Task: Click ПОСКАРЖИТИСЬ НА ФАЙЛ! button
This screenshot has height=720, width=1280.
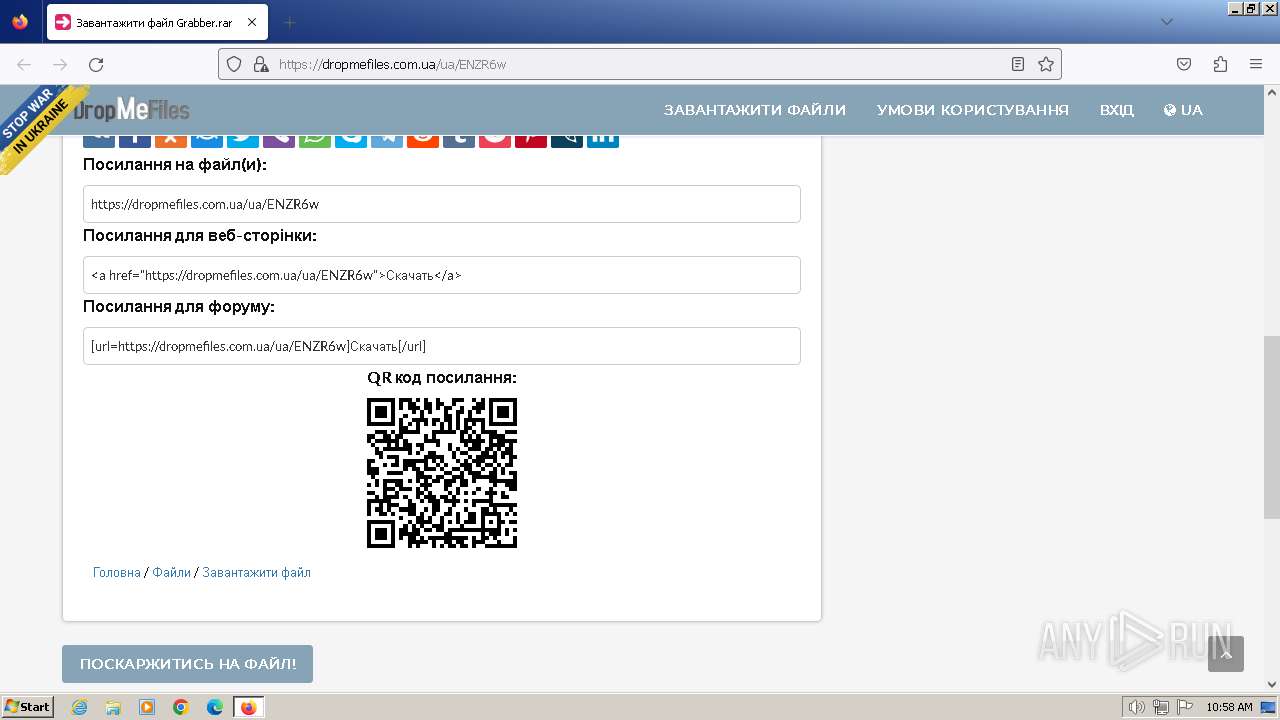Action: (x=188, y=664)
